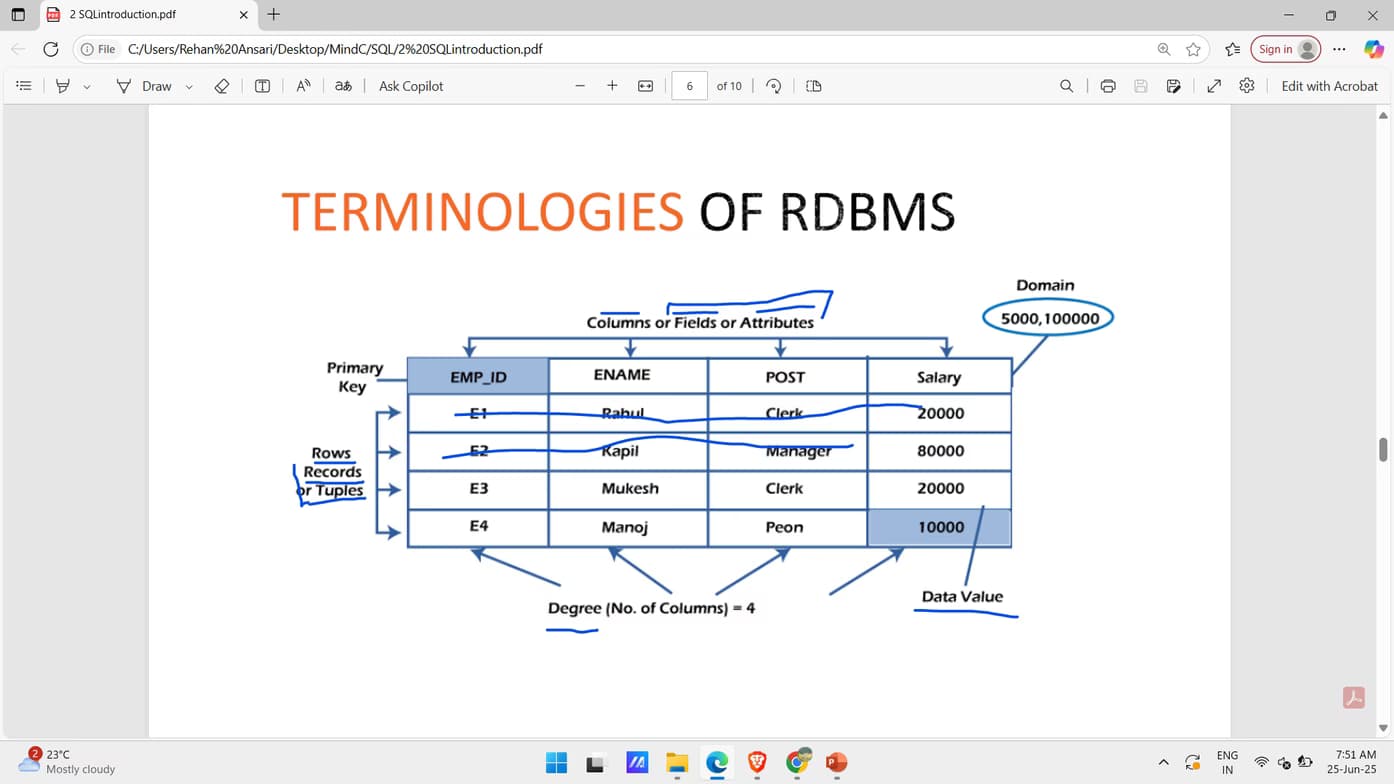This screenshot has height=784, width=1394.
Task: Launch PowerPoint from the taskbar
Action: point(836,762)
